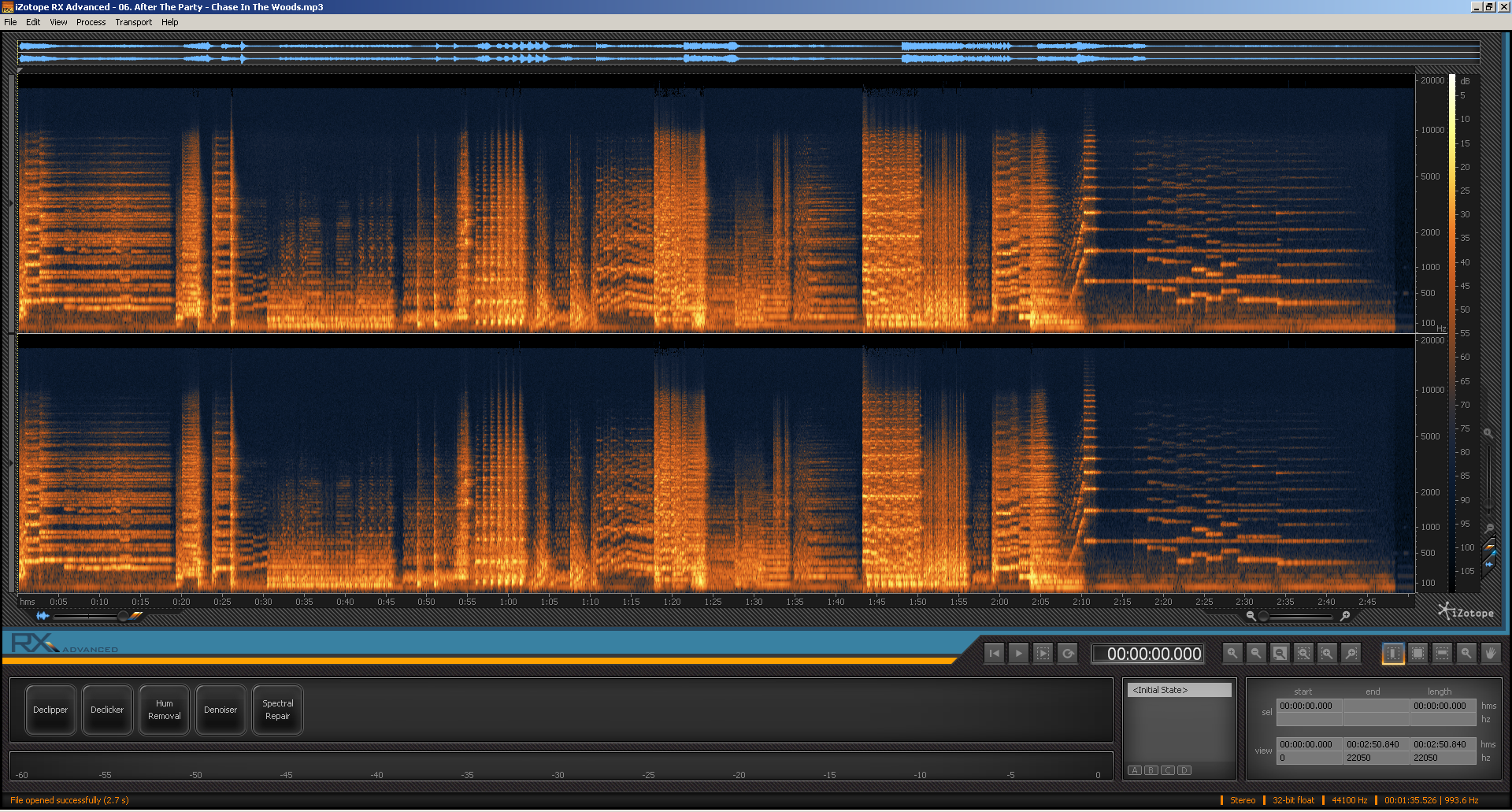Click the return-to-start transport icon
The image size is (1512, 812).
pos(994,653)
